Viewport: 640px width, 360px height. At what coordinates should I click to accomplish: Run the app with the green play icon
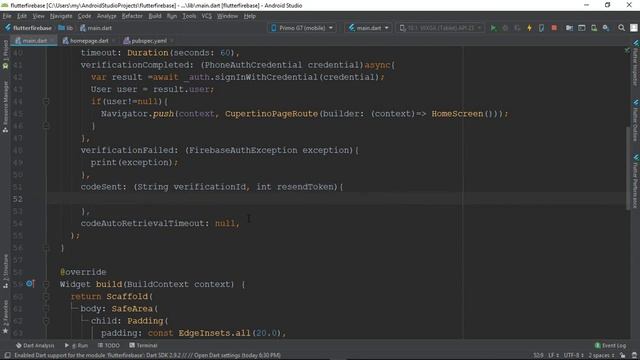click(493, 28)
